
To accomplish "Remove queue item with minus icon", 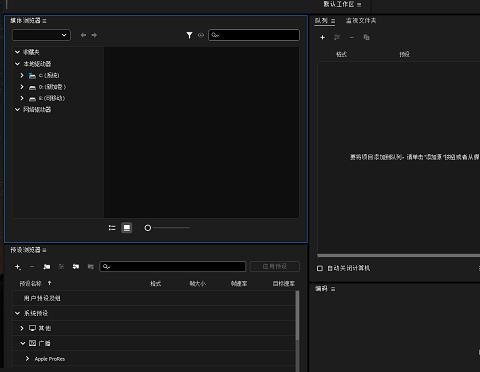I will point(352,37).
